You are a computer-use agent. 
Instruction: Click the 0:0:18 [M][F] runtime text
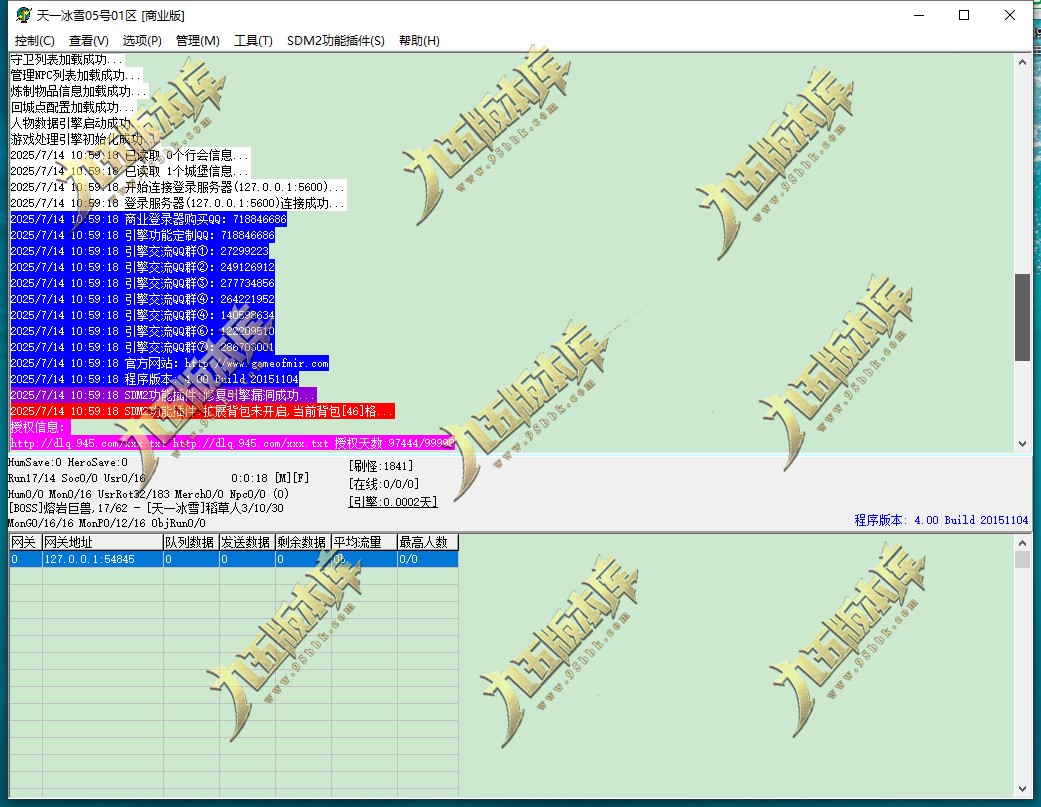(x=270, y=478)
